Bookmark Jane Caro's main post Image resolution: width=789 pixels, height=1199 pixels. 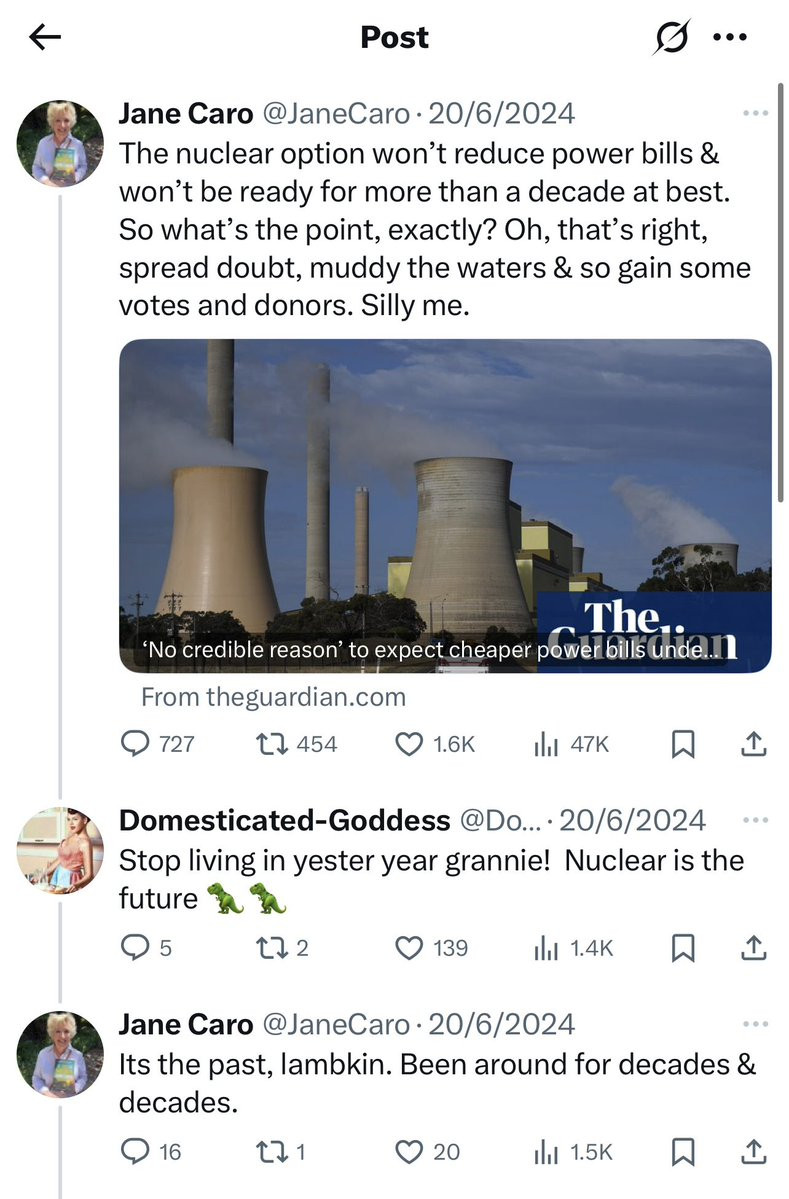pos(682,744)
